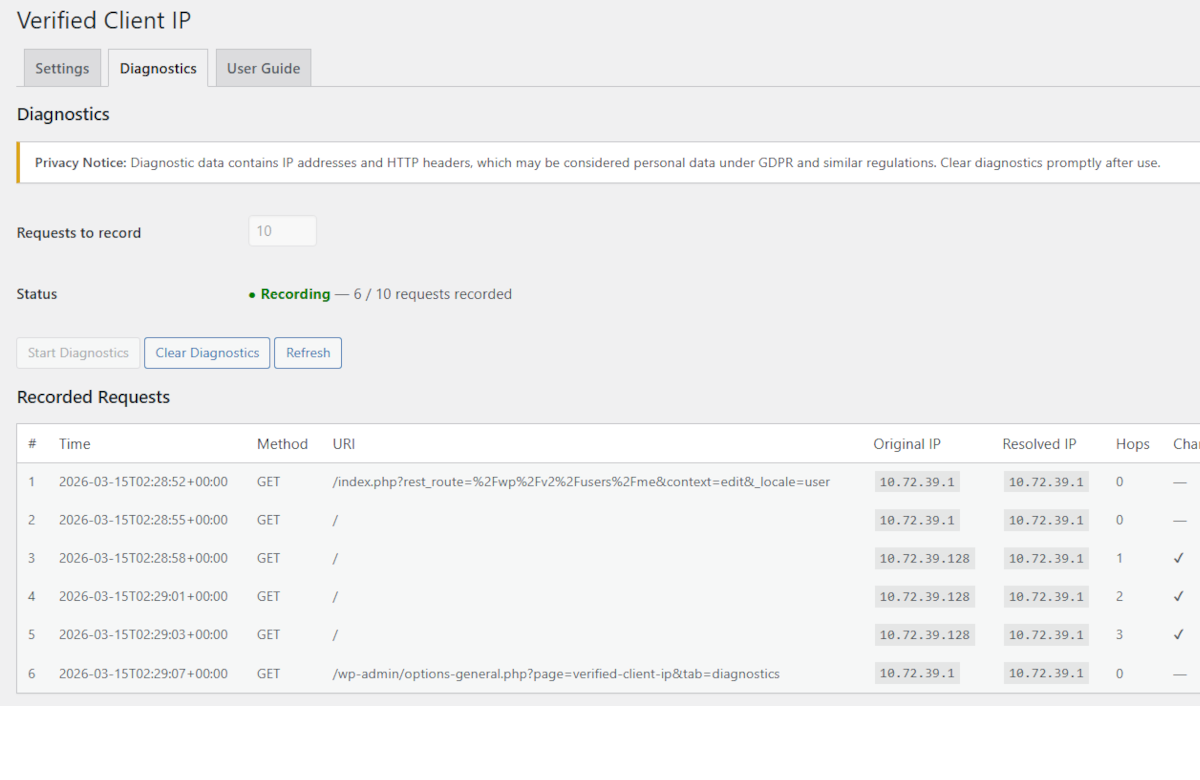Click the Time column header

click(x=76, y=443)
